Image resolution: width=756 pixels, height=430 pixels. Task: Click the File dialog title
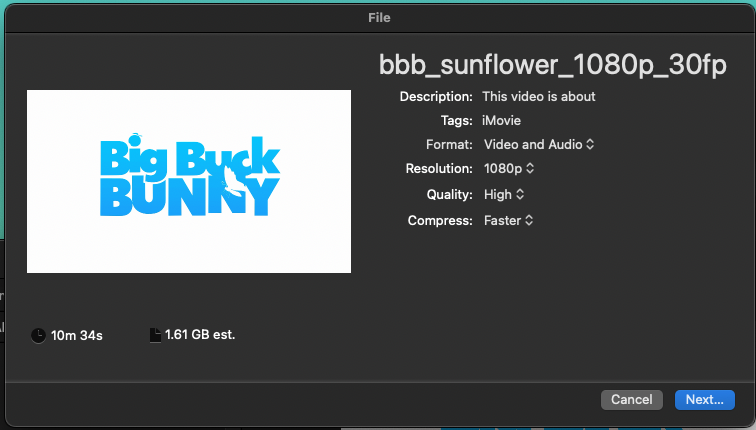[x=379, y=18]
